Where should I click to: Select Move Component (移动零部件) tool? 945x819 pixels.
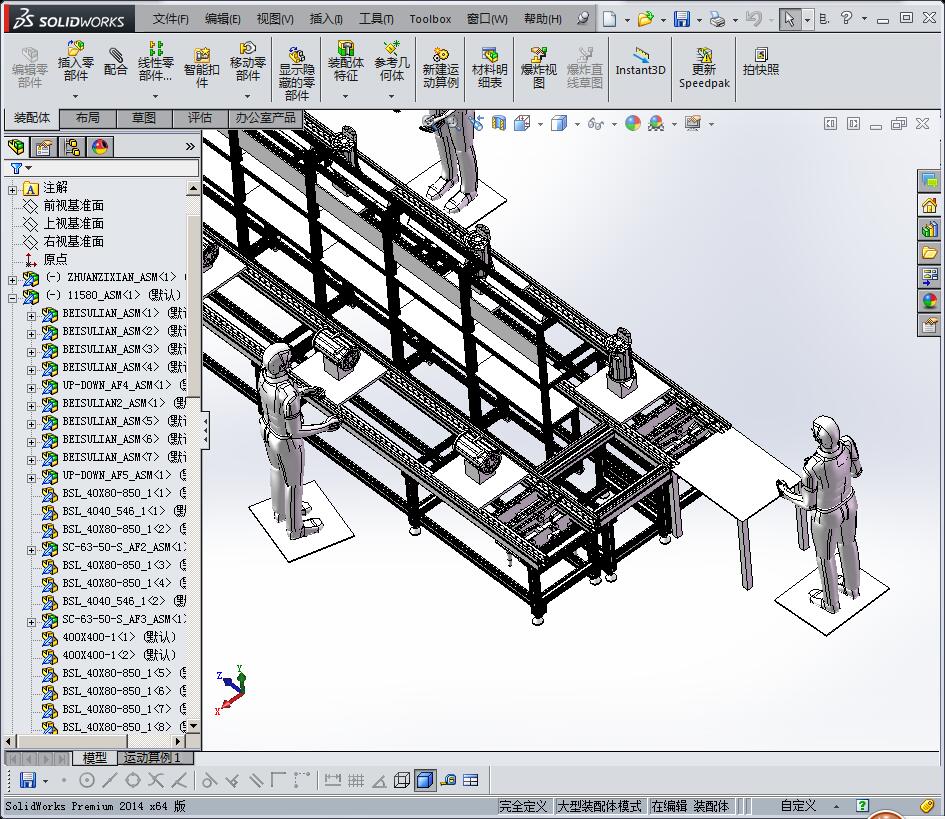248,61
